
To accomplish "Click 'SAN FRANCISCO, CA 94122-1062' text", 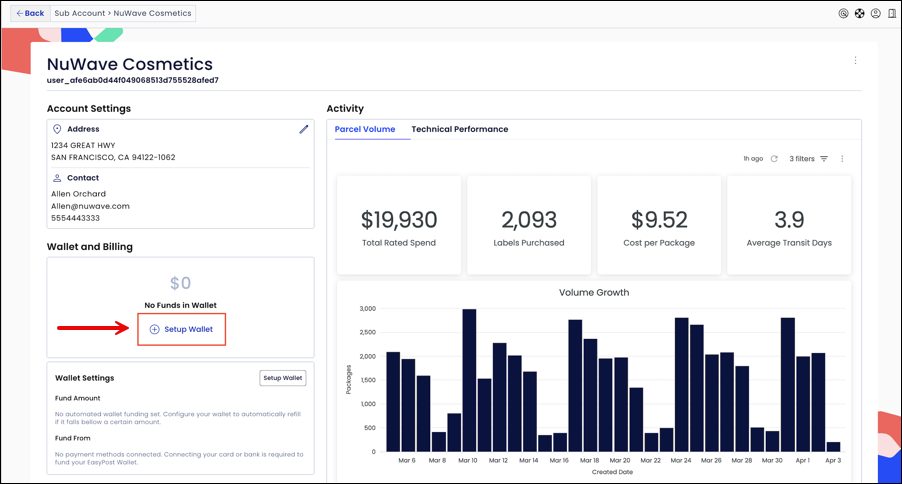I will click(113, 157).
